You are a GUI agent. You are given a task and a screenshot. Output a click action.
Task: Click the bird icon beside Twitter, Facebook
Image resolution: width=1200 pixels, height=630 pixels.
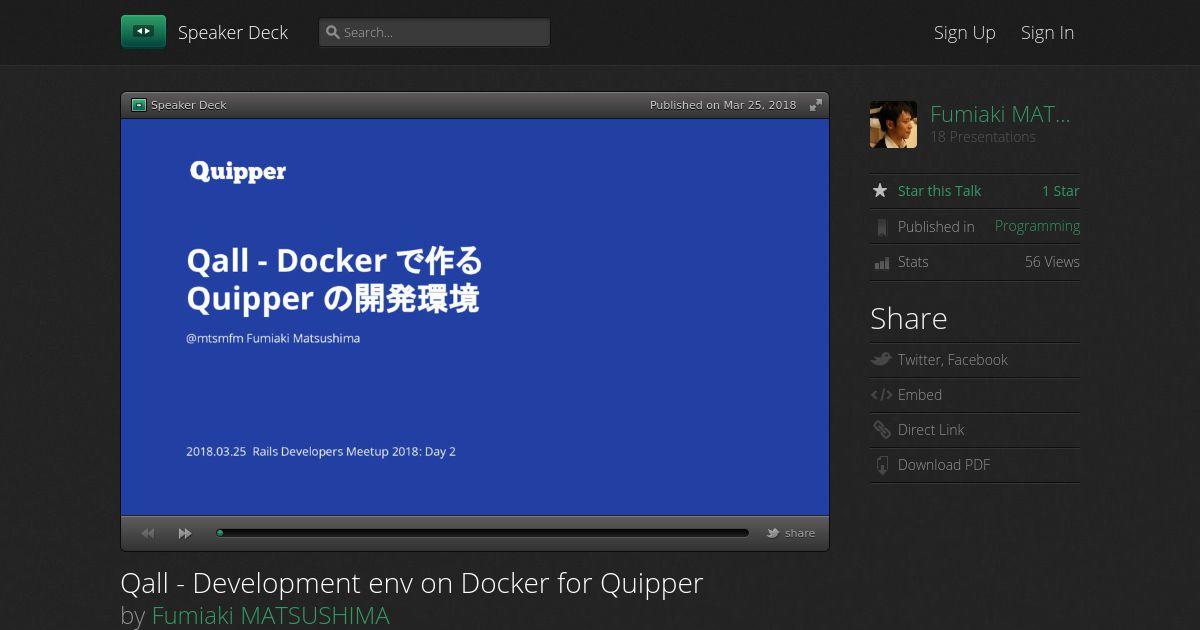(881, 360)
